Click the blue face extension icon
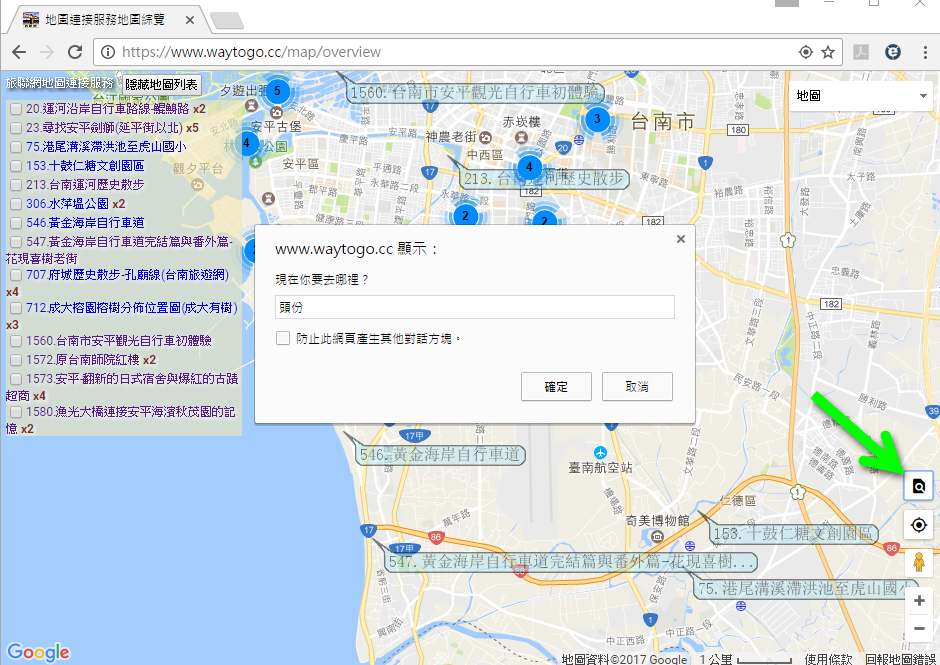This screenshot has height=665, width=940. click(893, 52)
